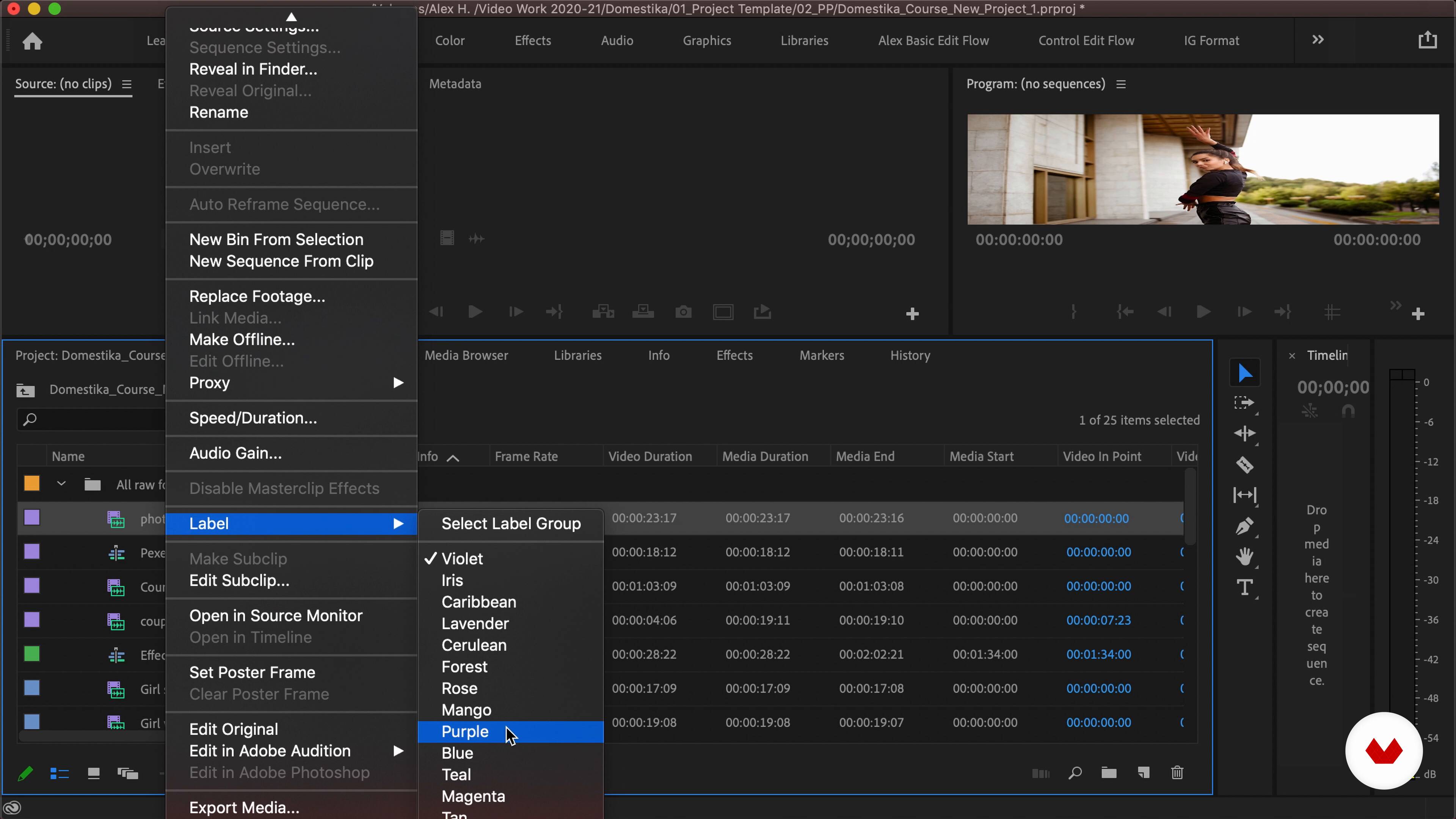
Task: Choose Purple from the Label submenu
Action: [x=464, y=731]
